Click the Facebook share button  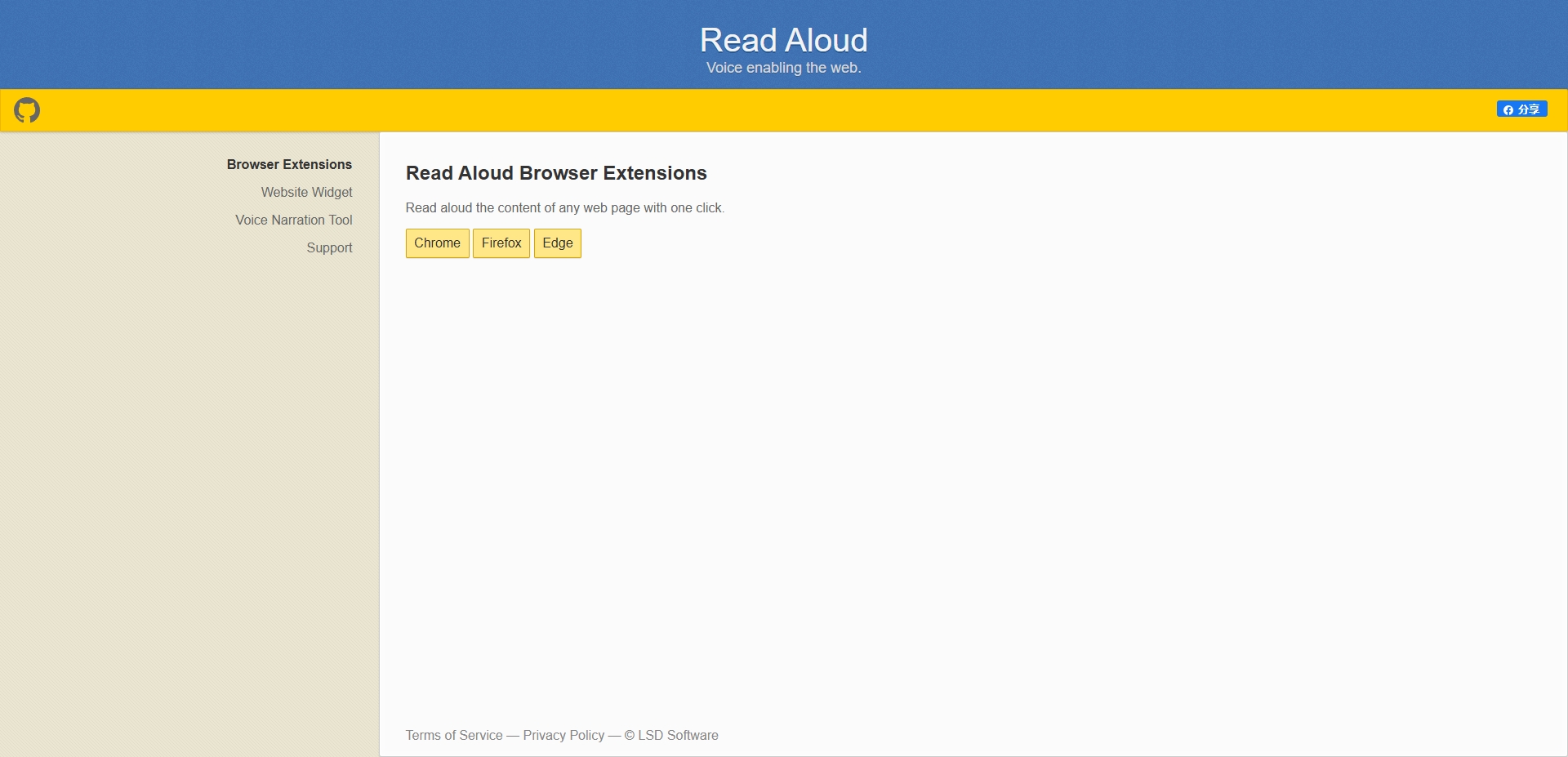point(1521,109)
